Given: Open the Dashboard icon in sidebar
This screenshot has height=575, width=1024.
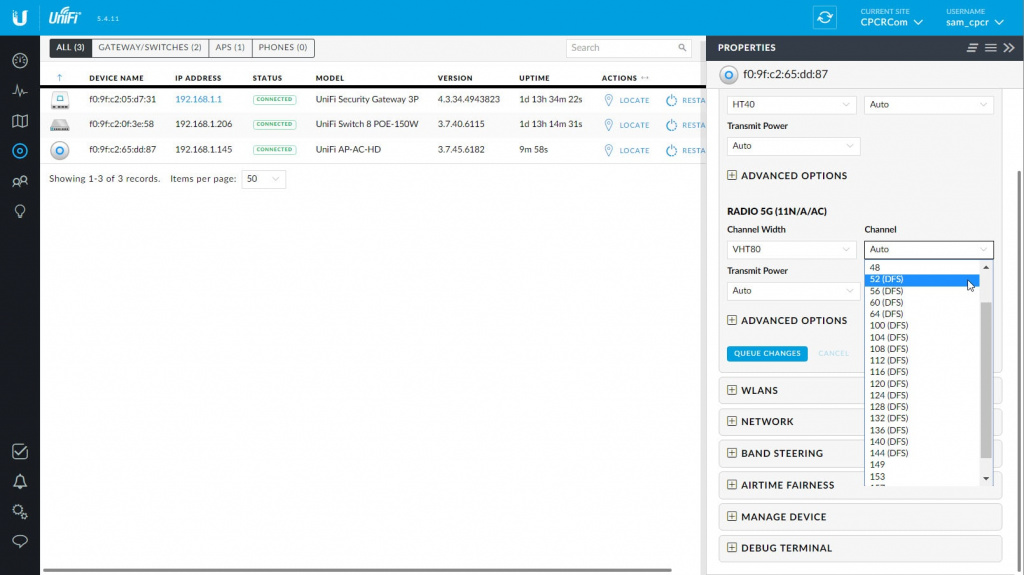Looking at the screenshot, I should coord(19,60).
